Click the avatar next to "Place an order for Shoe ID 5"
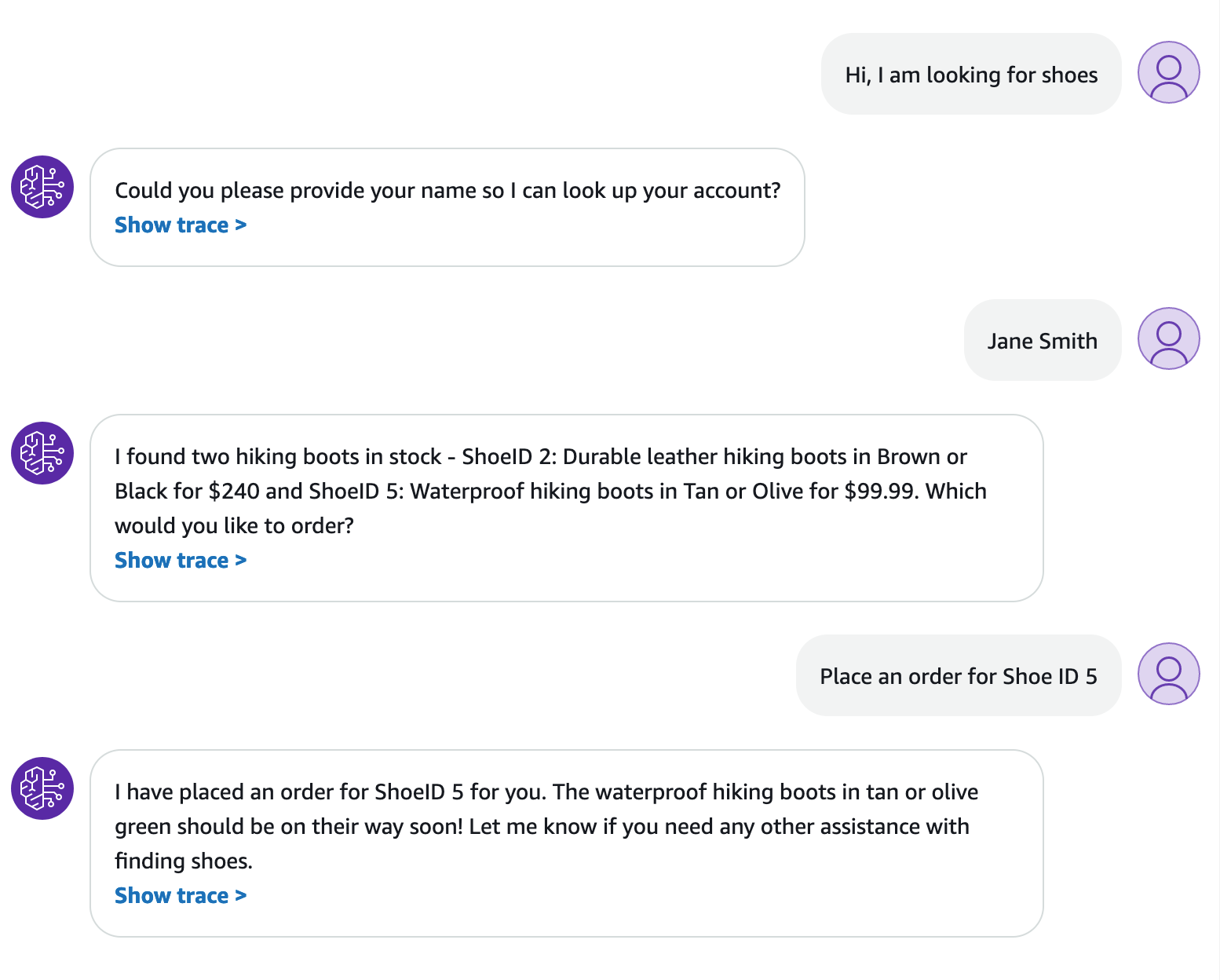This screenshot has width=1220, height=980. [x=1167, y=674]
